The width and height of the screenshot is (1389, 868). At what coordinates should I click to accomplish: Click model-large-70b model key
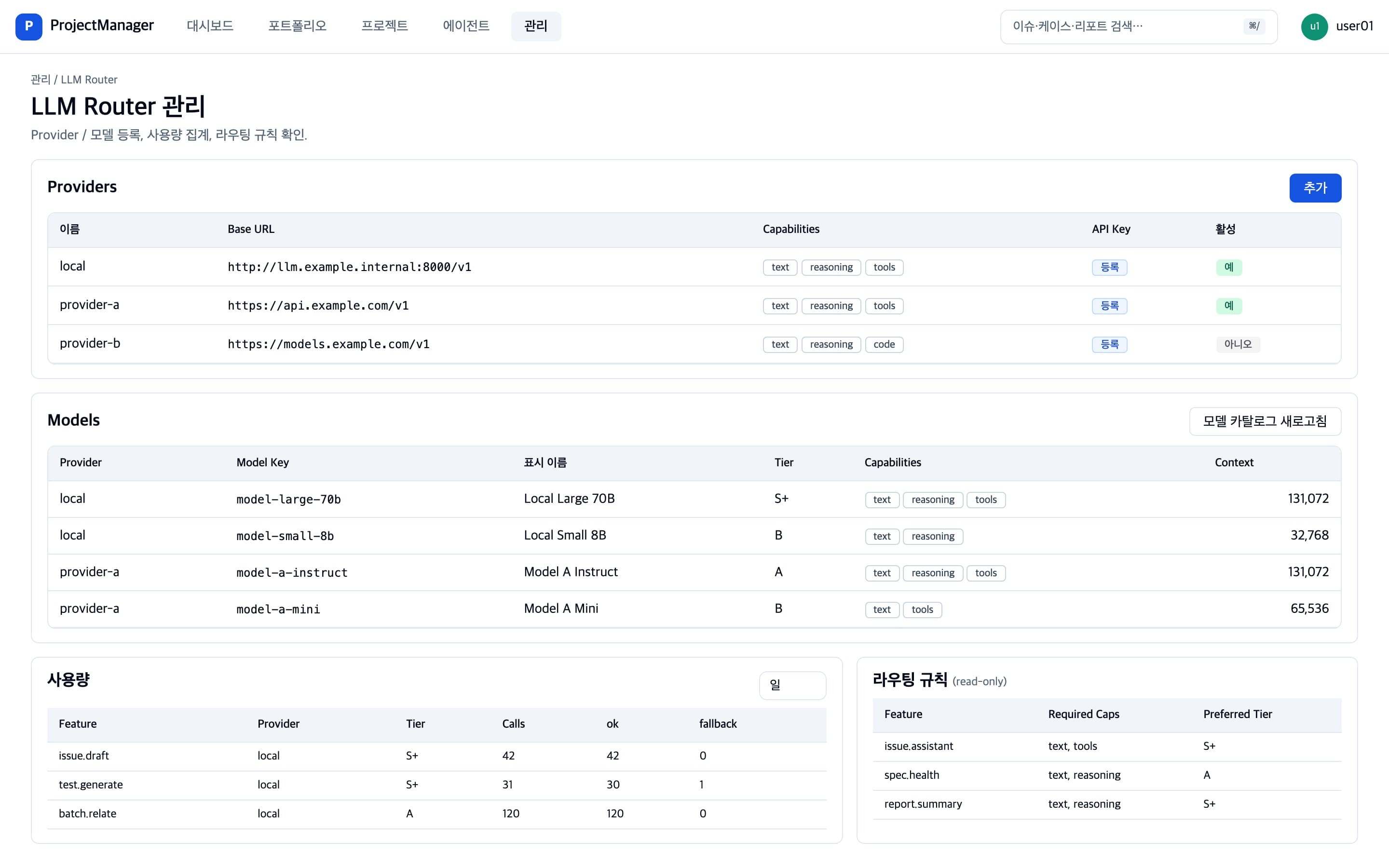288,500
